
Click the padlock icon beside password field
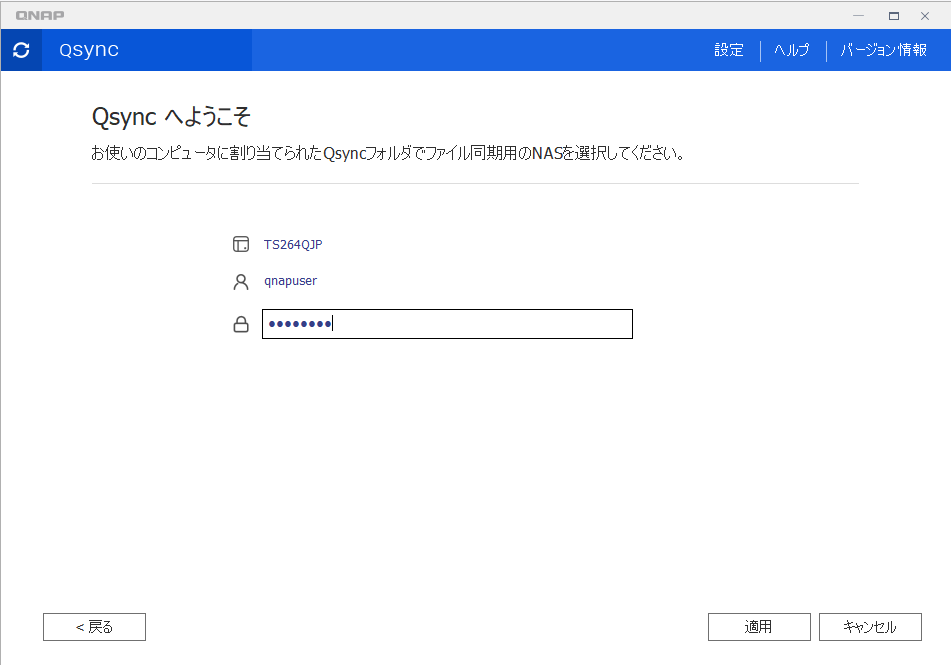coord(240,324)
